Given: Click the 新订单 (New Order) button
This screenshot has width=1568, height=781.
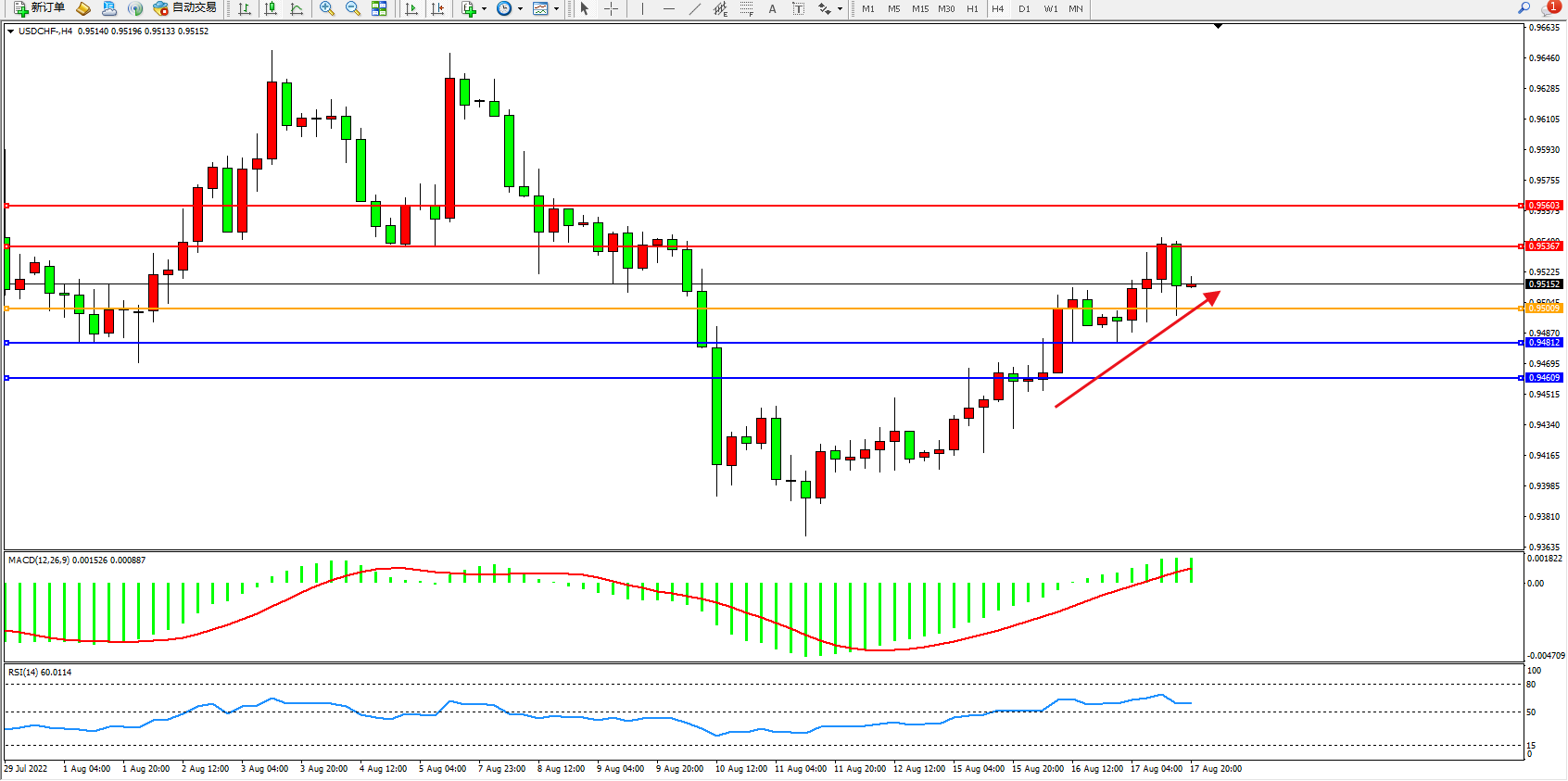Looking at the screenshot, I should click(39, 8).
